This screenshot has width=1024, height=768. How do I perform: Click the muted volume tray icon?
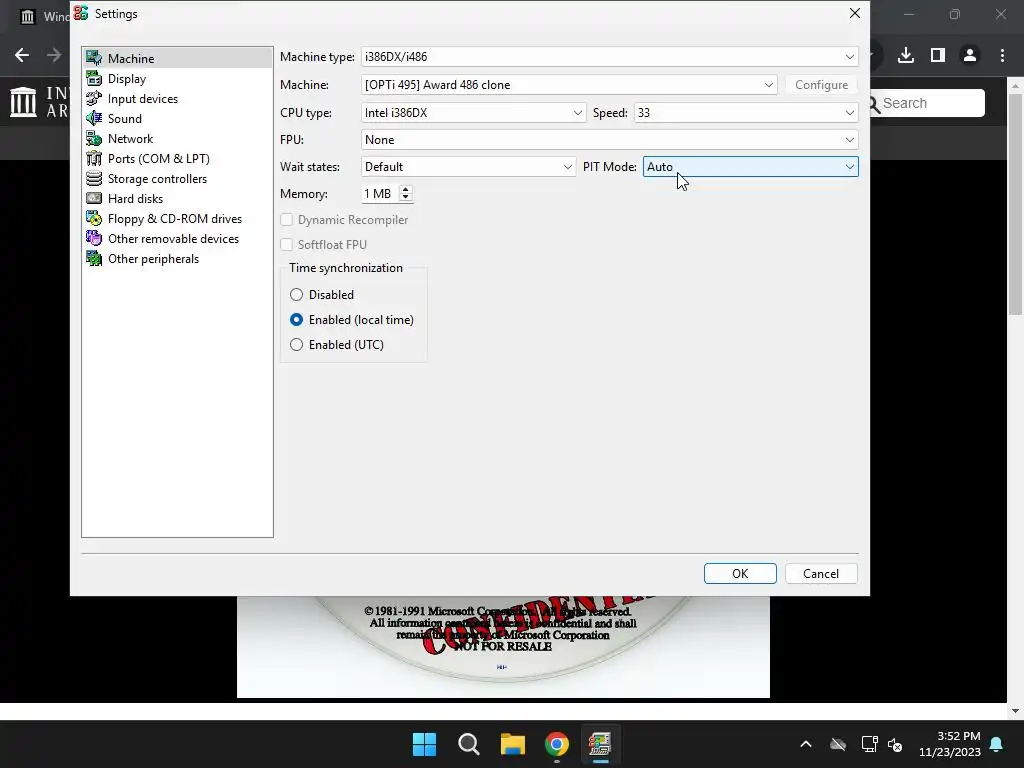[895, 744]
